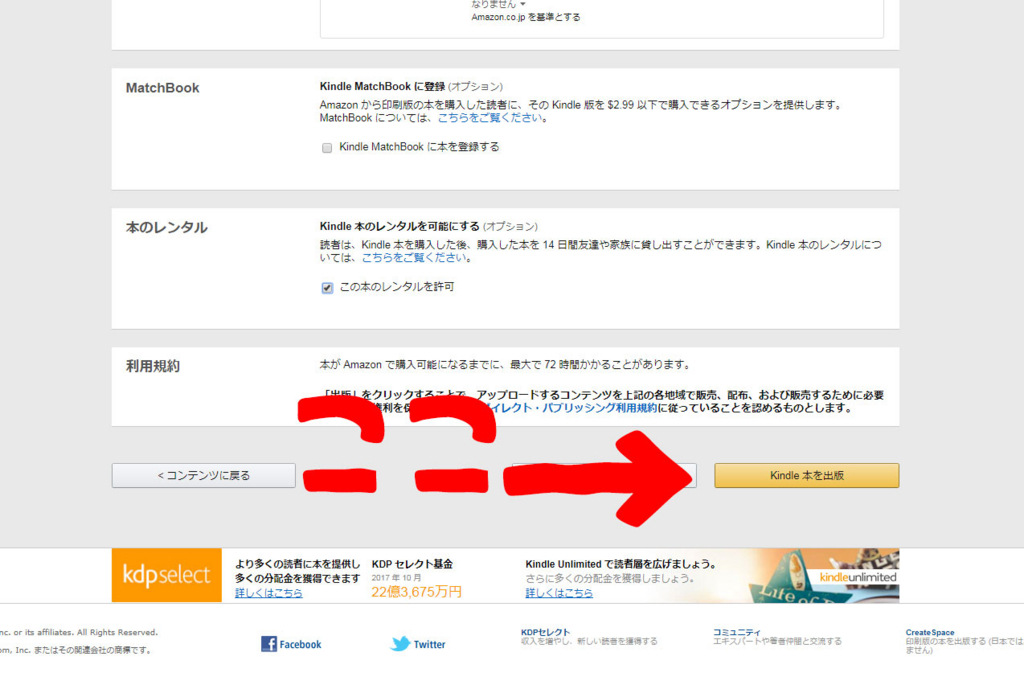Open KDPセレクト footer link
The image size is (1024, 685).
click(x=545, y=632)
